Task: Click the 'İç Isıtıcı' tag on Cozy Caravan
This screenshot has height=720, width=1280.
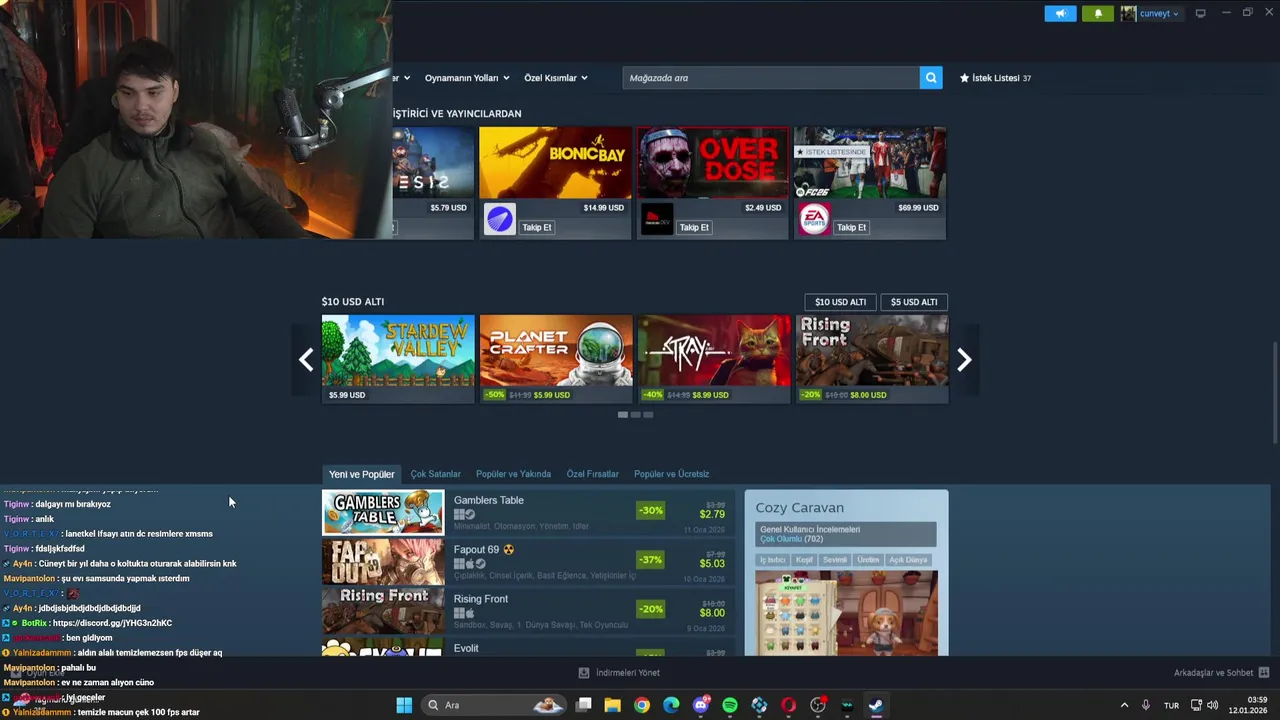Action: pos(772,560)
